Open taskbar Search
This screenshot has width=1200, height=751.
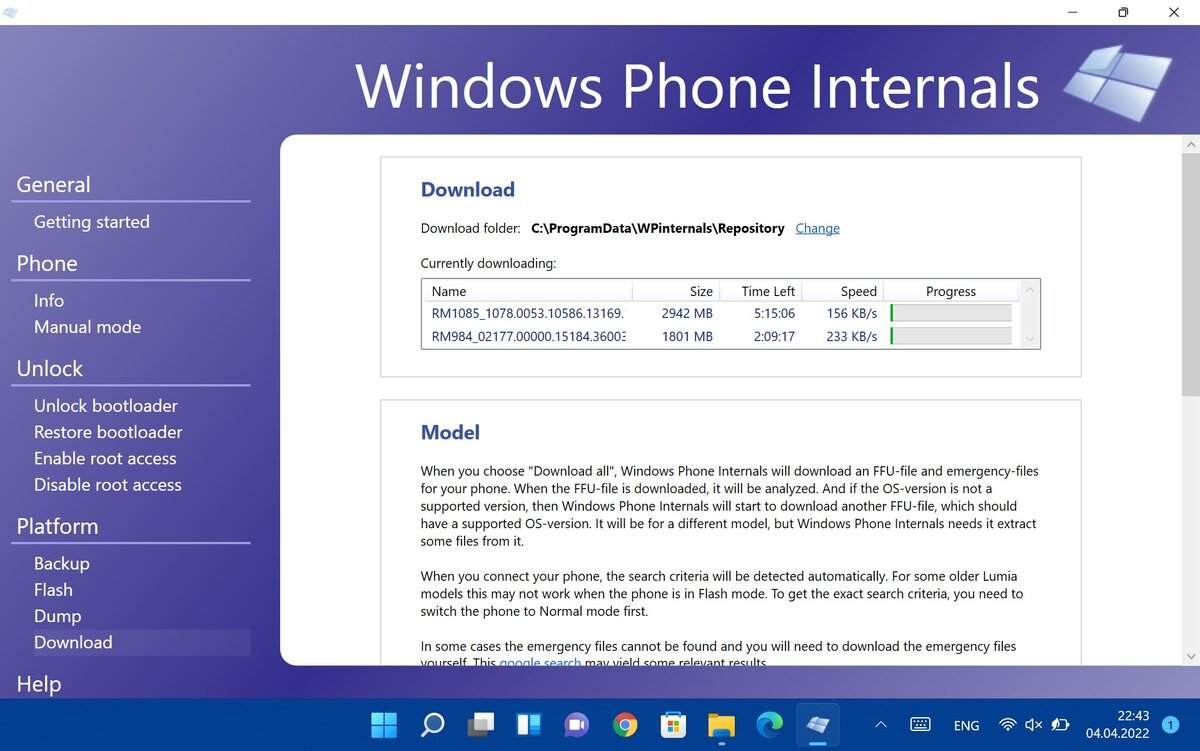(432, 725)
